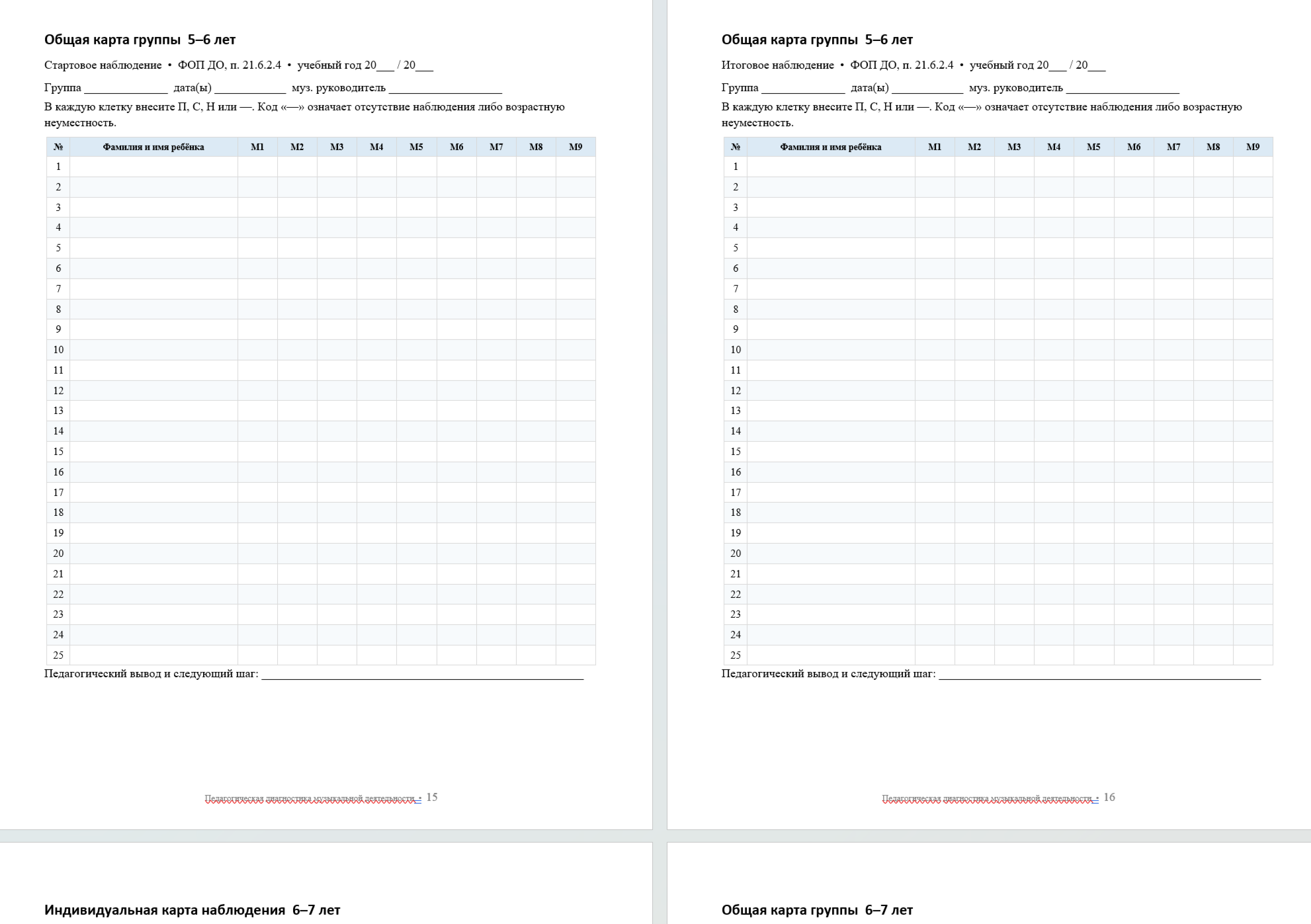Click the M2 cell of row 3 in right table

(974, 208)
